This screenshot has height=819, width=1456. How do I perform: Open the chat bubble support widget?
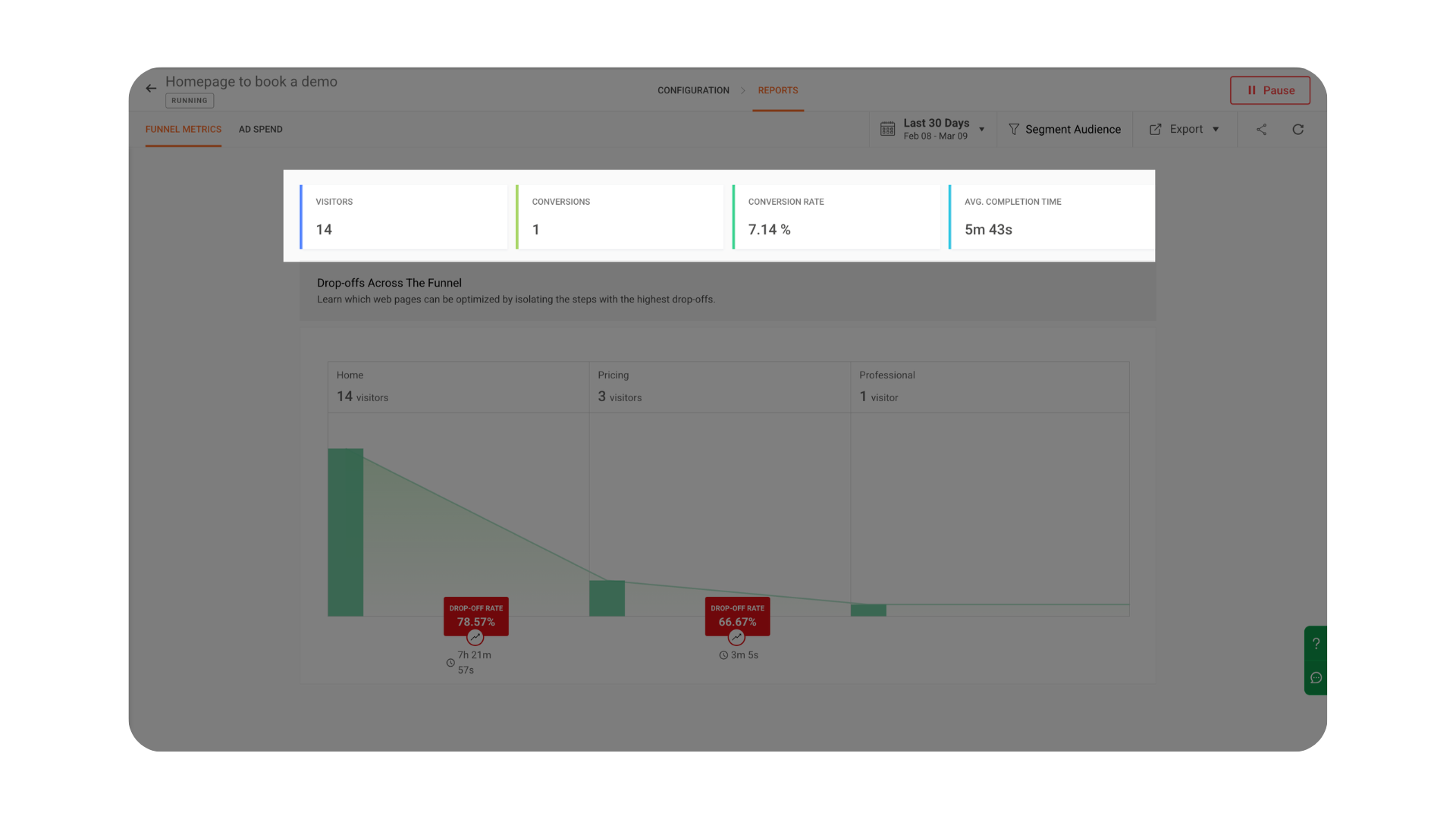pos(1316,678)
